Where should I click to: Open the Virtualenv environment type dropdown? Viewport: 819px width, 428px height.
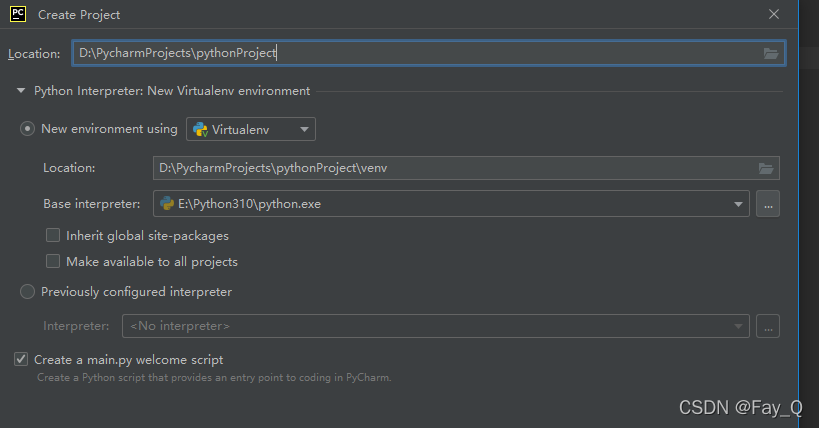click(x=251, y=129)
